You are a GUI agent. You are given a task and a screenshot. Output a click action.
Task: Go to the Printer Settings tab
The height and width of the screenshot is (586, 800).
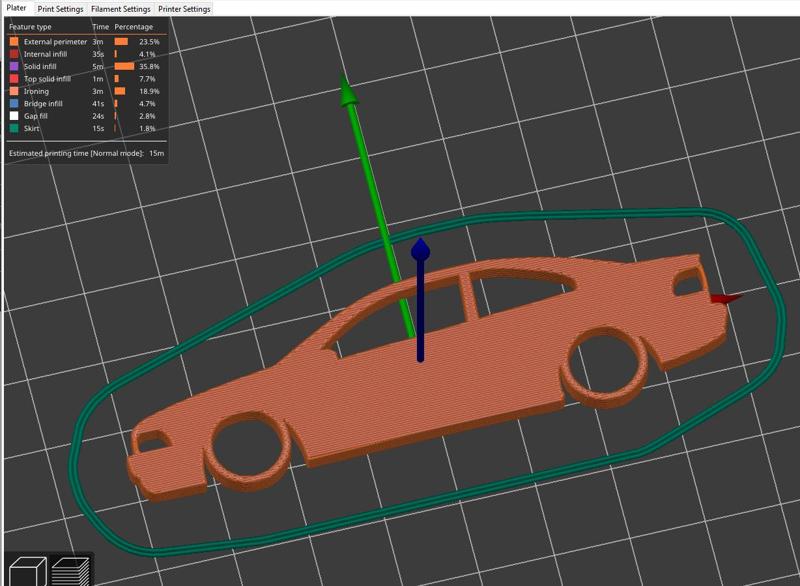pyautogui.click(x=184, y=9)
